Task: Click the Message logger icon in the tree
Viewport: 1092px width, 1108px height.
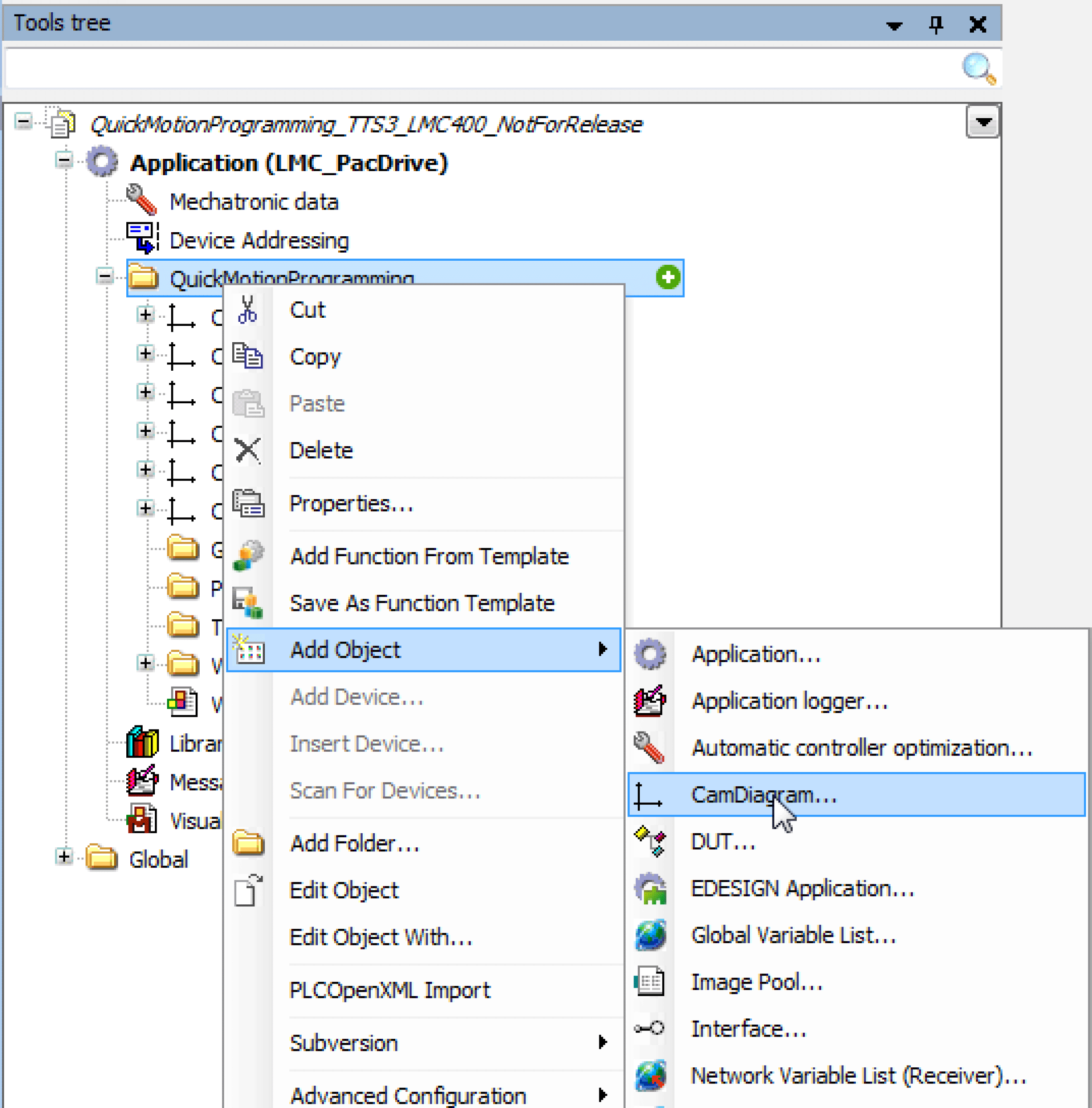Action: click(x=142, y=780)
